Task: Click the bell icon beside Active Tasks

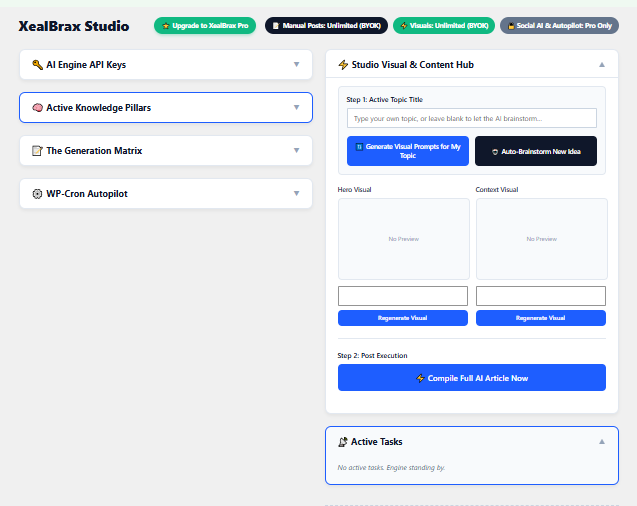Action: click(x=343, y=442)
